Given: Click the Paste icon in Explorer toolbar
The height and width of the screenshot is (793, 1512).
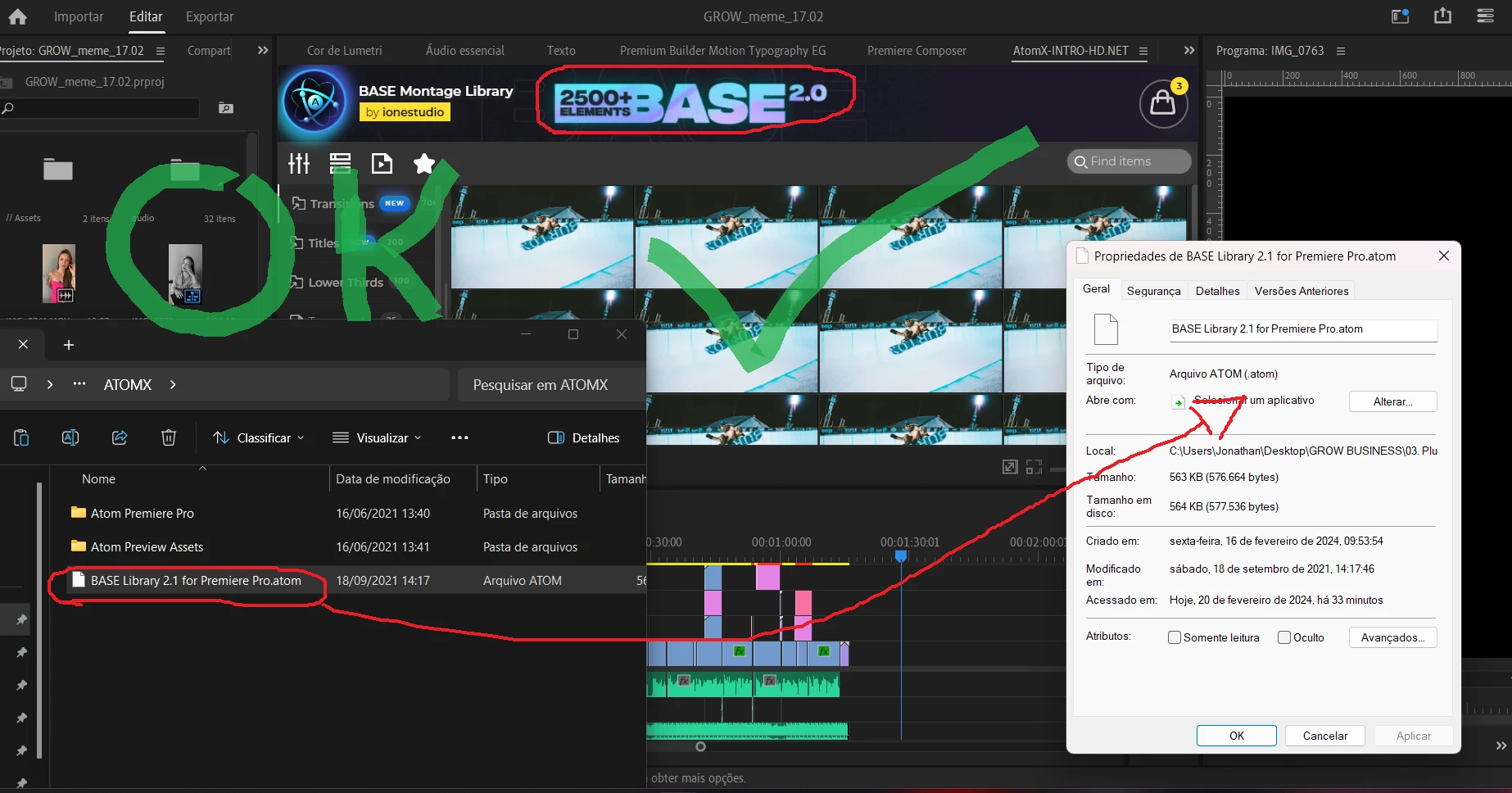Looking at the screenshot, I should coord(21,437).
